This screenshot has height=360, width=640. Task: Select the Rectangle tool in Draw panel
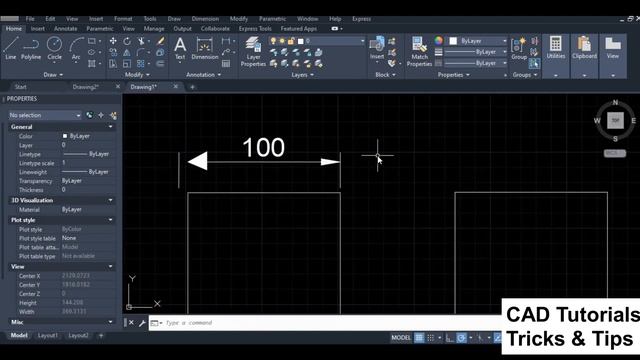[92, 41]
